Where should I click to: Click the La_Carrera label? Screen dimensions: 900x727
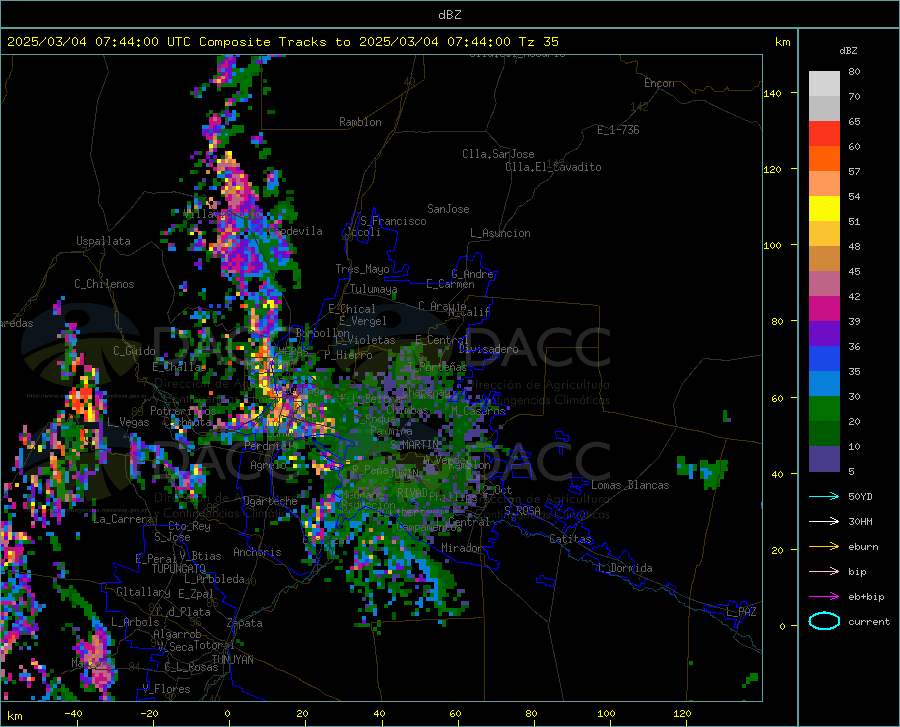tap(123, 519)
